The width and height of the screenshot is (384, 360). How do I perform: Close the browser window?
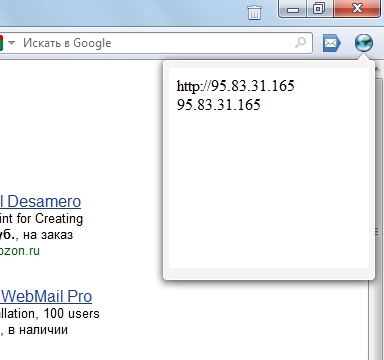pyautogui.click(x=357, y=8)
